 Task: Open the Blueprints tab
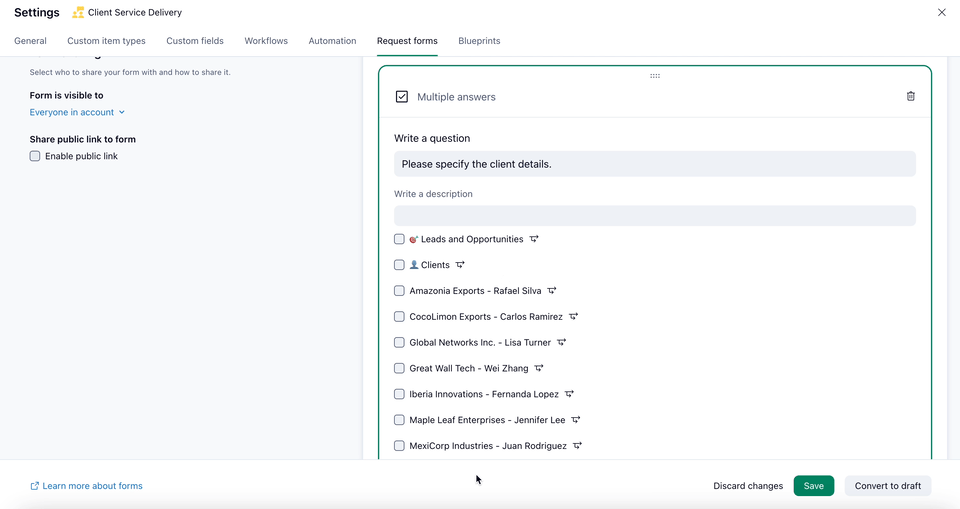coord(479,41)
